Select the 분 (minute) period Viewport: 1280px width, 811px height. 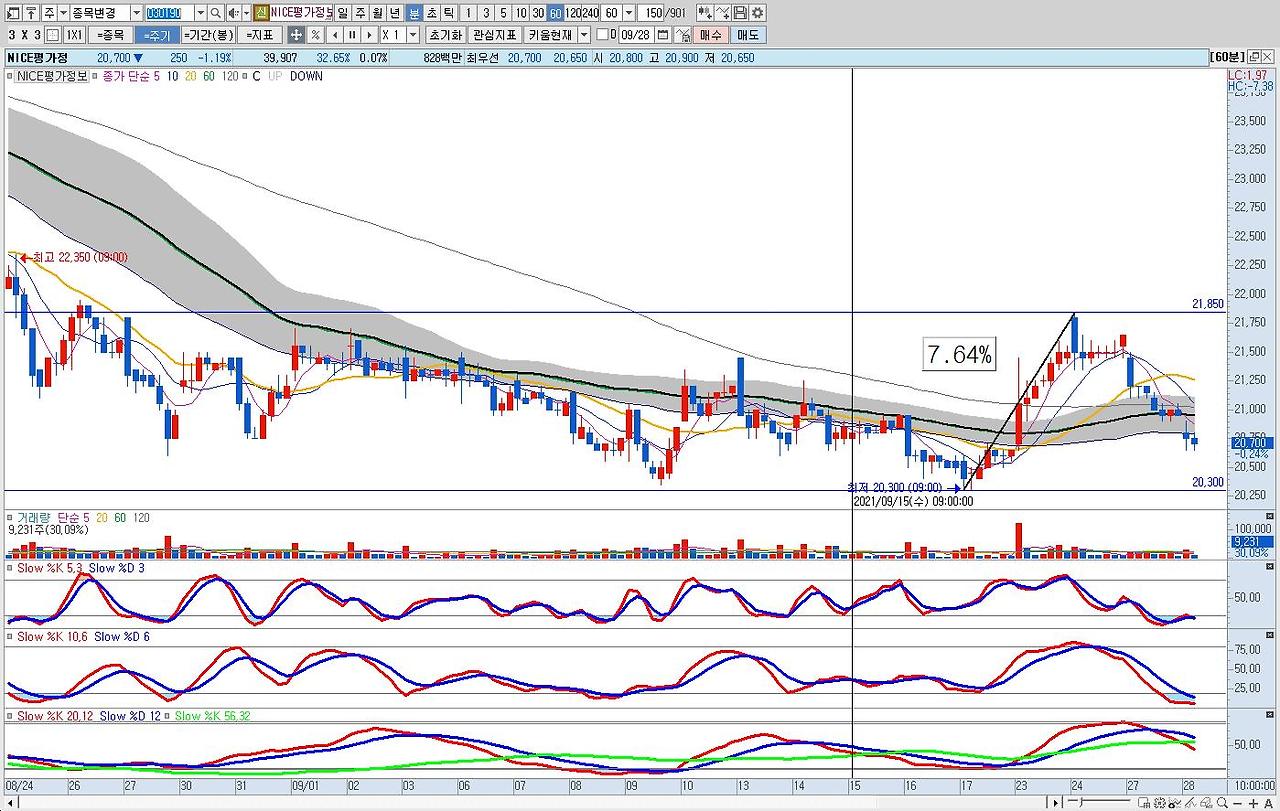tap(414, 13)
